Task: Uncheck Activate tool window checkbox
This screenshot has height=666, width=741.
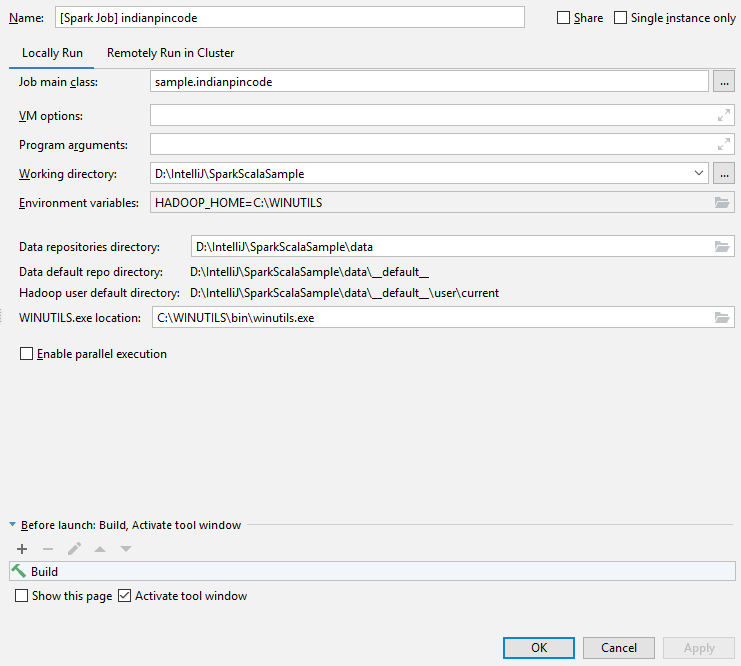Action: [125, 596]
